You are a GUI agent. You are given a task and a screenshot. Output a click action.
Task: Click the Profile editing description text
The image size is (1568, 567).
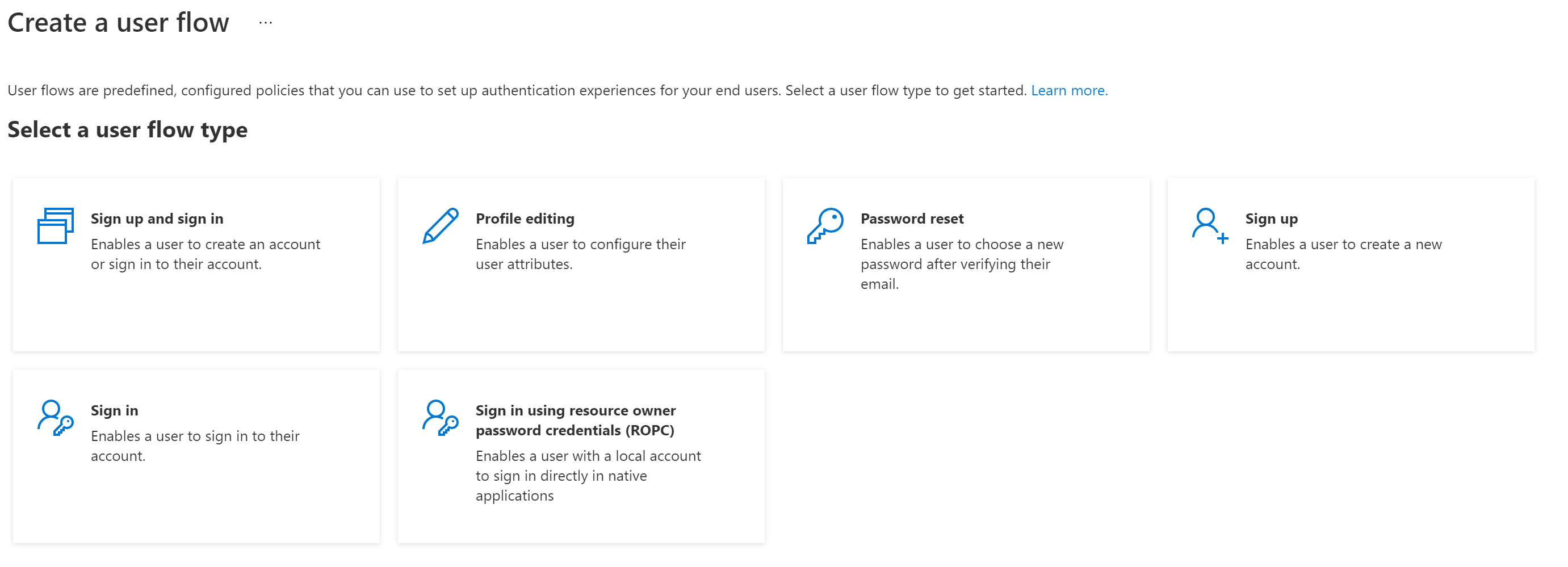[x=580, y=254]
